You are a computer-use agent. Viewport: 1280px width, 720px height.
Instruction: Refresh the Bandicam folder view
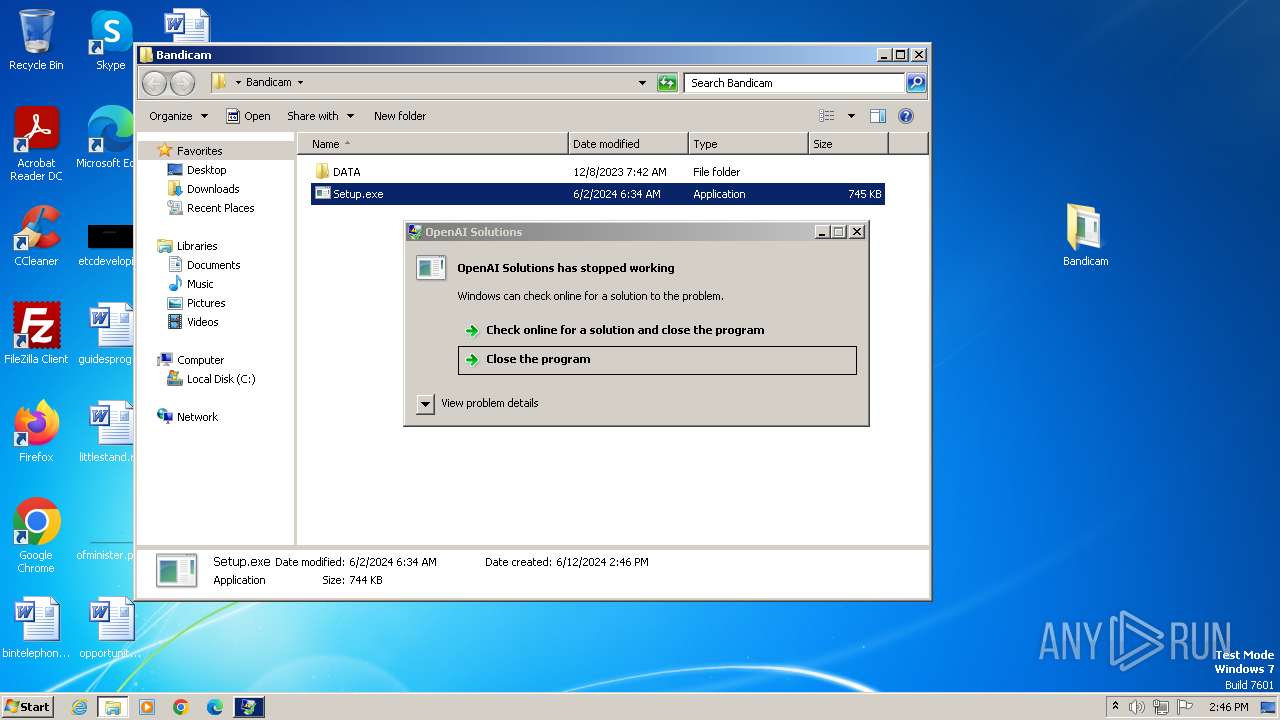[x=667, y=83]
